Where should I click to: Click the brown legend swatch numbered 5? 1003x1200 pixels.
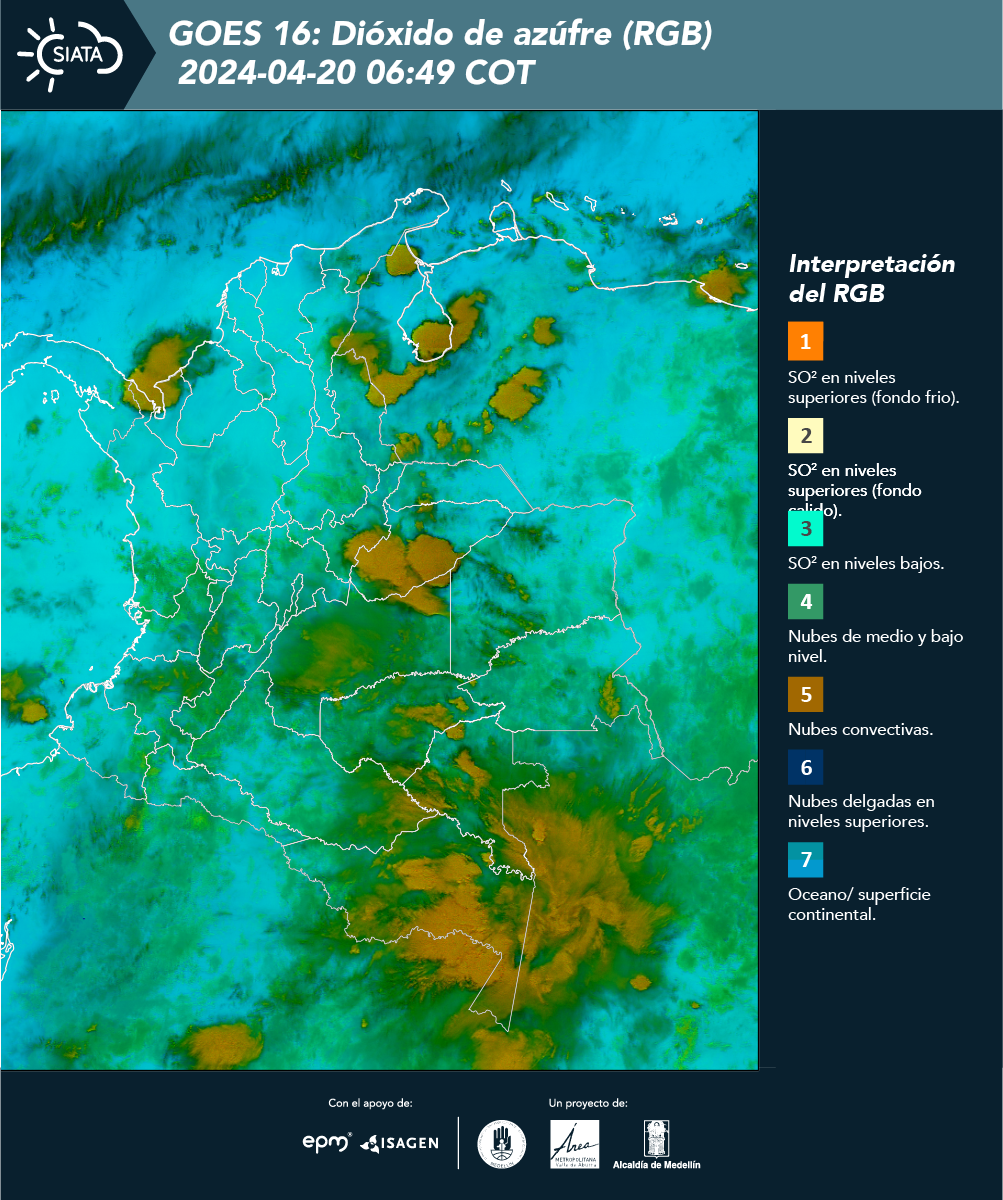(x=805, y=693)
